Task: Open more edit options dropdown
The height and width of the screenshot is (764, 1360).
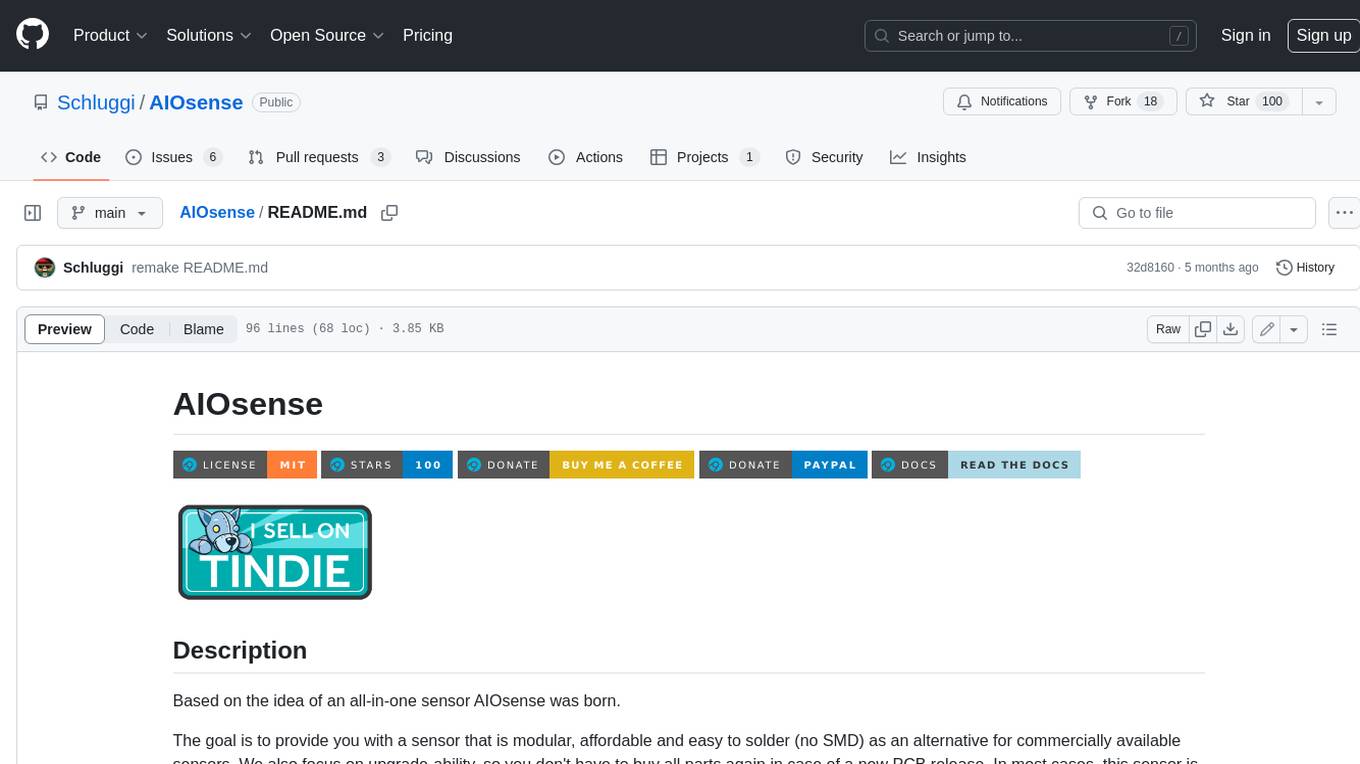Action: (x=1294, y=329)
